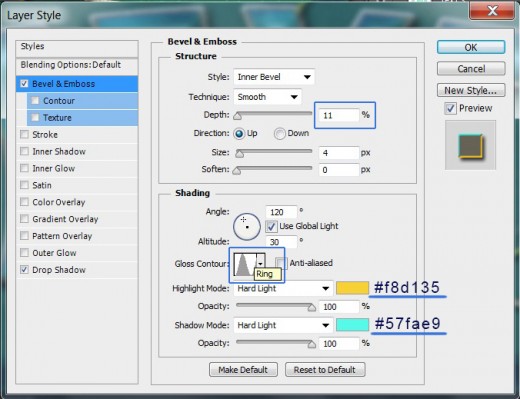Open the Color Overlay settings label
The height and width of the screenshot is (399, 520).
tap(59, 202)
